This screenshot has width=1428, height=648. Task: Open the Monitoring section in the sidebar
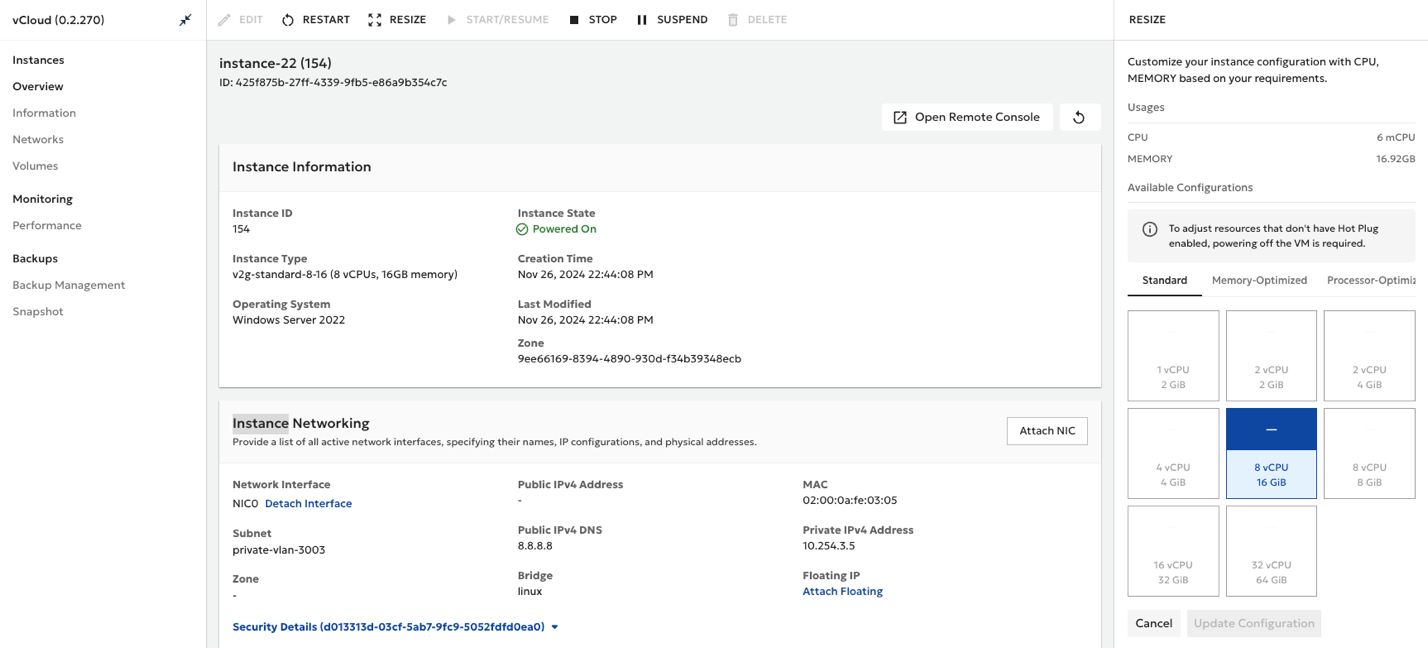42,199
